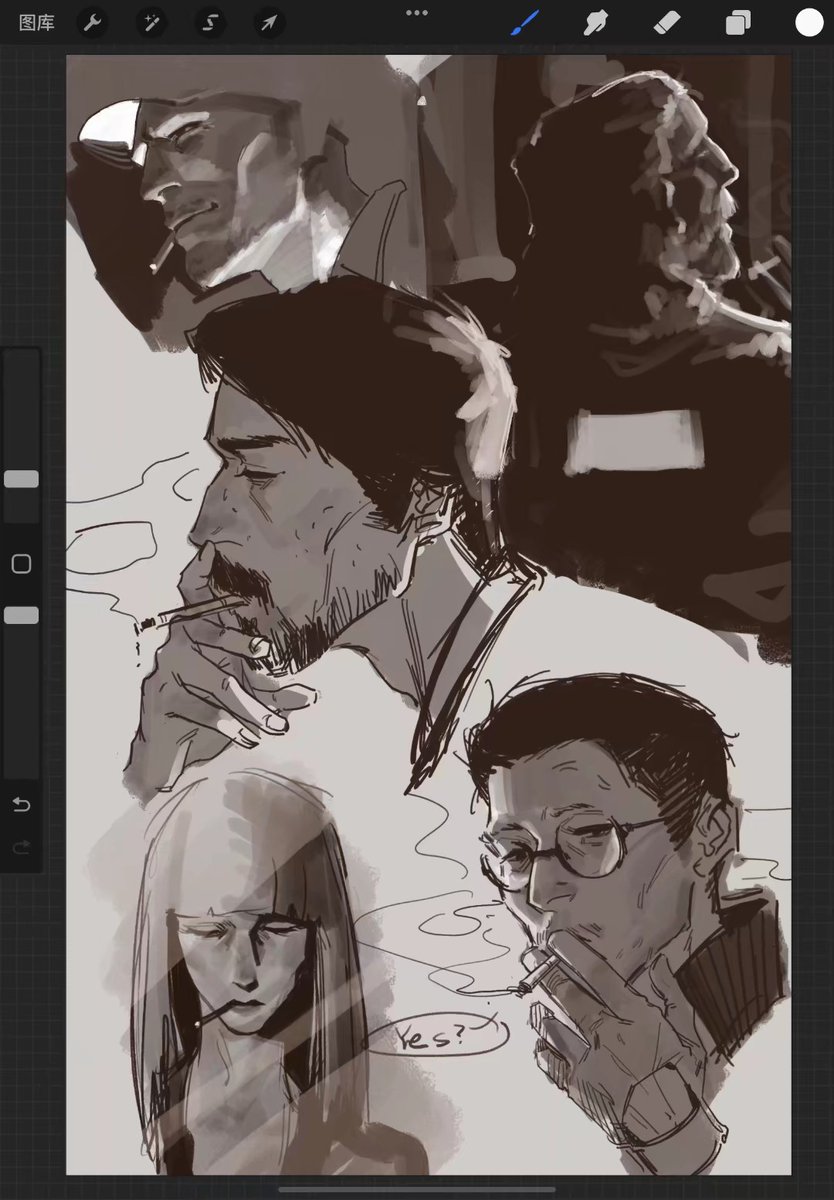Select the Transform arrow tool
The width and height of the screenshot is (834, 1200).
[269, 22]
